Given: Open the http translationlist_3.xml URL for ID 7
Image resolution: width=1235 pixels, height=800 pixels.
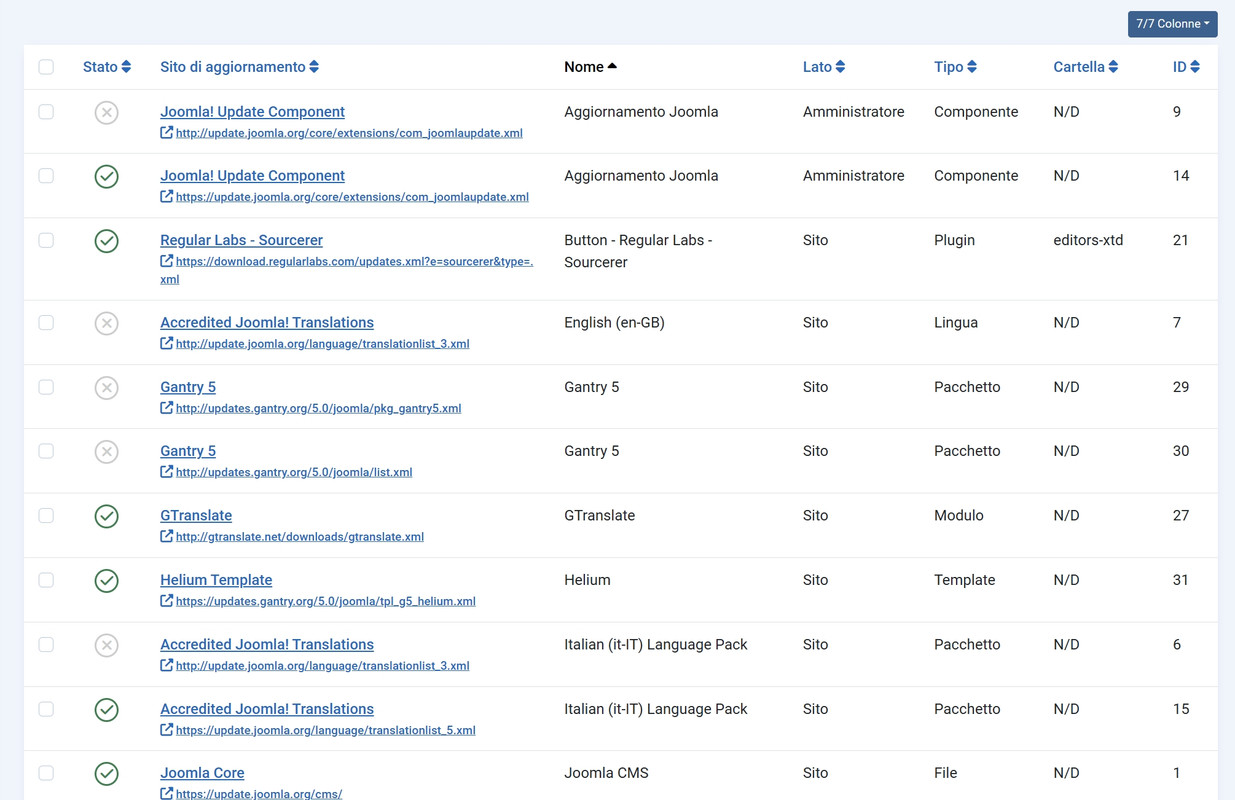Looking at the screenshot, I should (x=322, y=344).
